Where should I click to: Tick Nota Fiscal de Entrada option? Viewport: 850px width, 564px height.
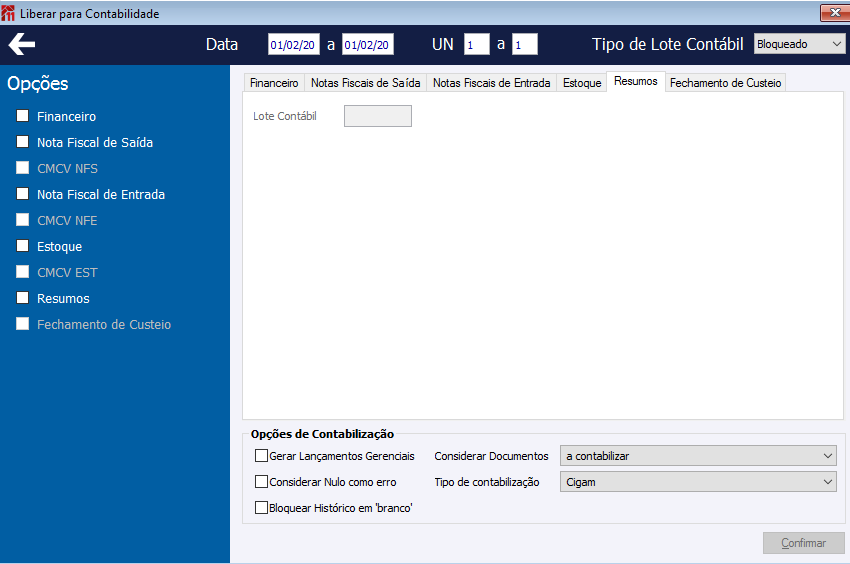(22, 194)
